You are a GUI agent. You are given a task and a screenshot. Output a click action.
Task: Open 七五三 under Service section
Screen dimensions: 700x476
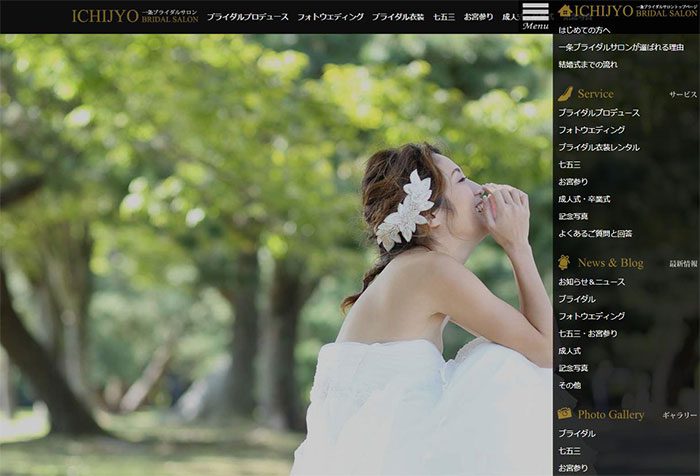tap(569, 165)
